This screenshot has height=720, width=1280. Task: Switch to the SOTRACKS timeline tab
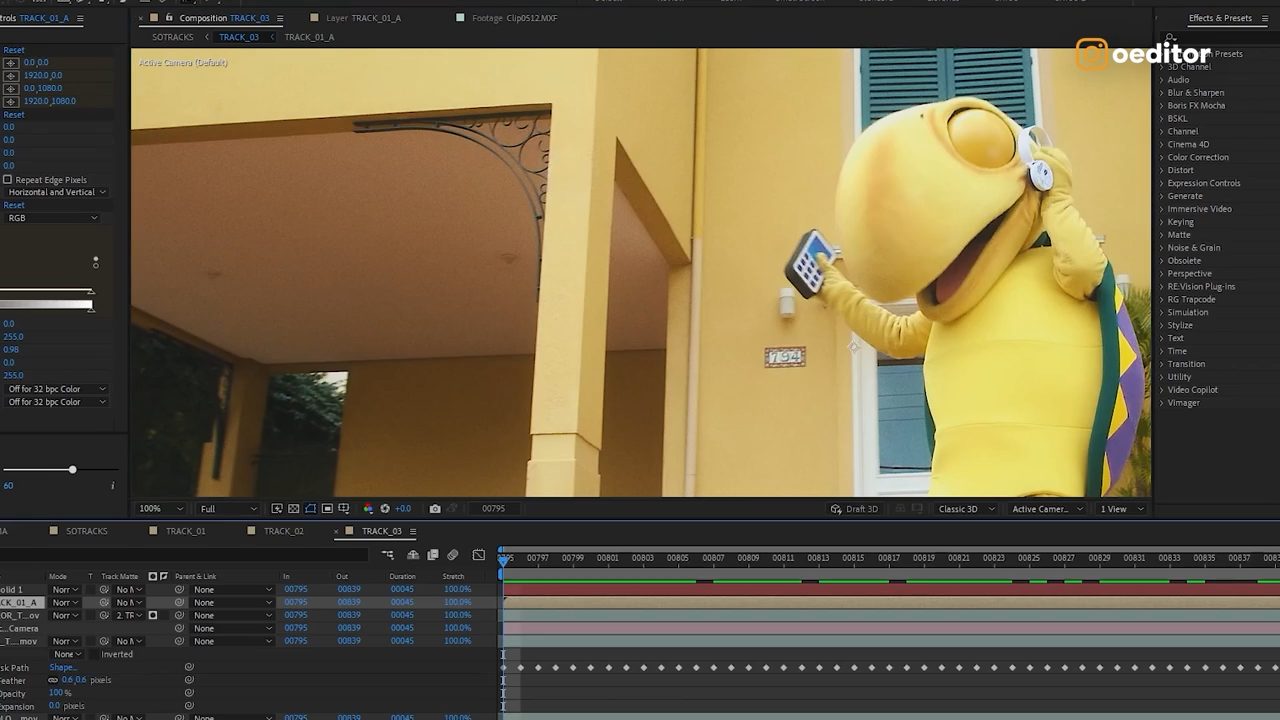point(86,531)
